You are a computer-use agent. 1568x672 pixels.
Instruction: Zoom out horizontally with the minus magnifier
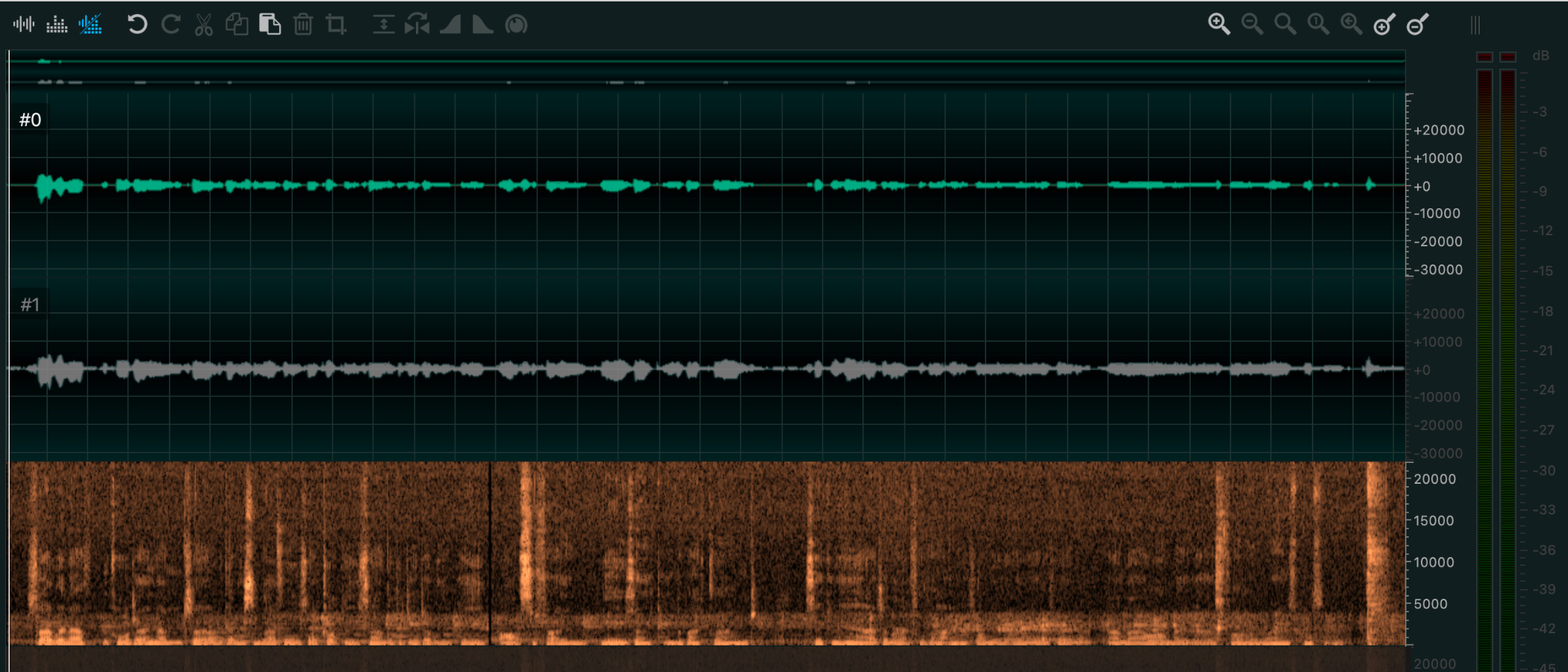pos(1252,25)
